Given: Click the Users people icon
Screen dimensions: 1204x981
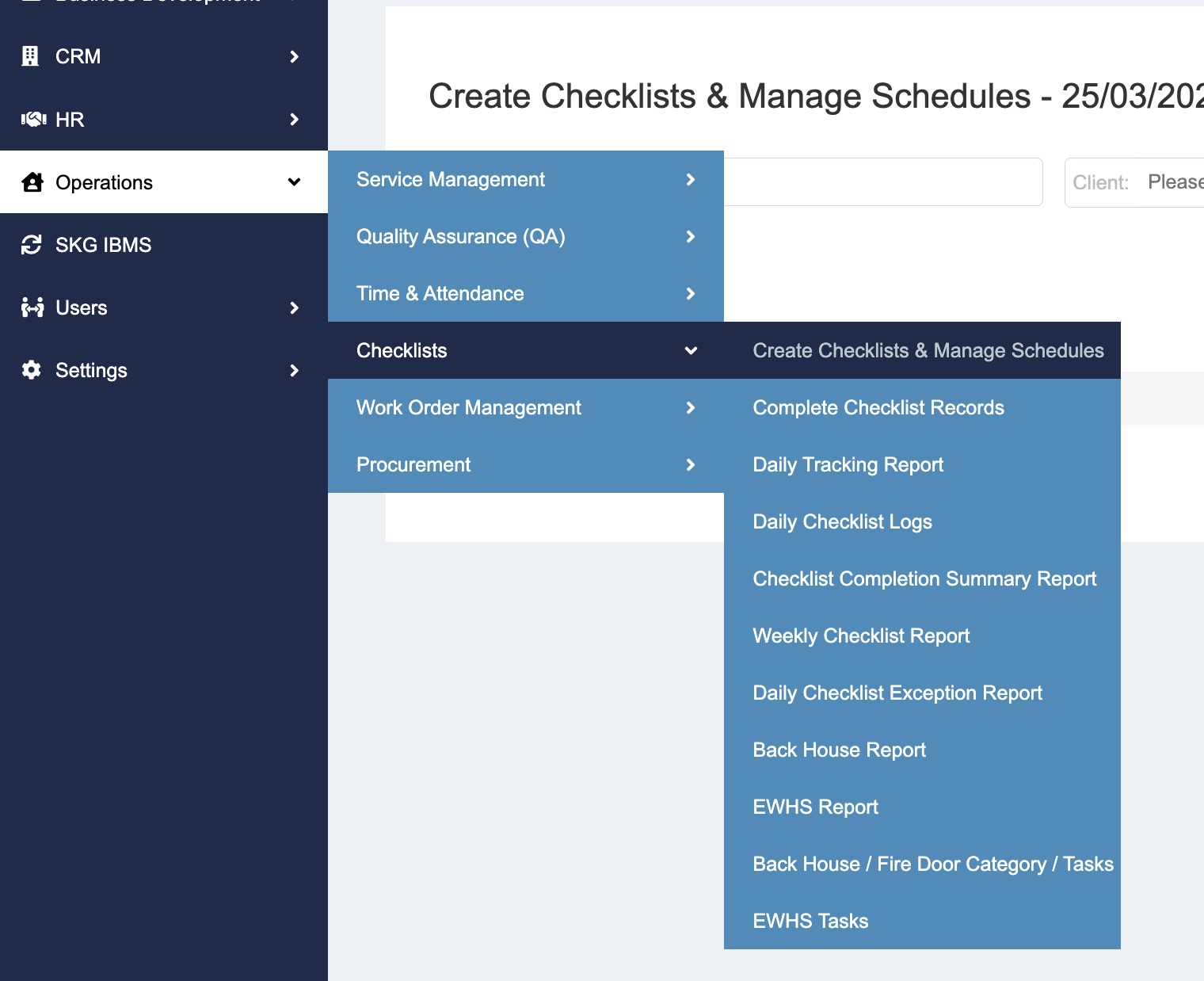Looking at the screenshot, I should pyautogui.click(x=32, y=307).
